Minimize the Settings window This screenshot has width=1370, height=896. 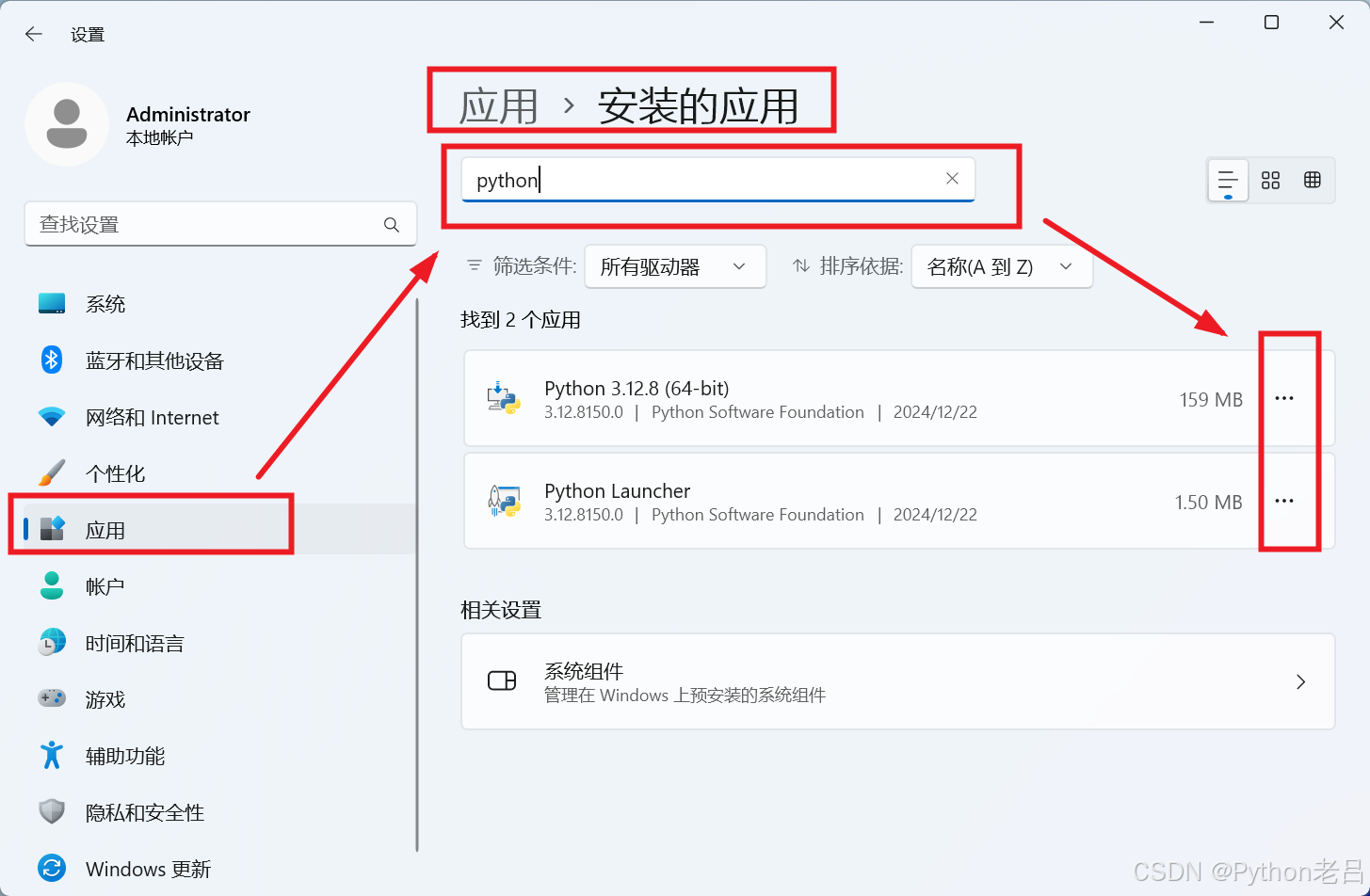tap(1207, 23)
